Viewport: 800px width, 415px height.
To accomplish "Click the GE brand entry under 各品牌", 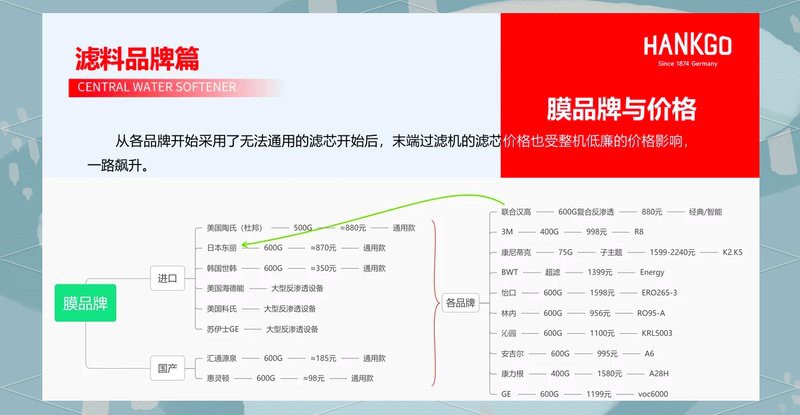I will click(506, 394).
